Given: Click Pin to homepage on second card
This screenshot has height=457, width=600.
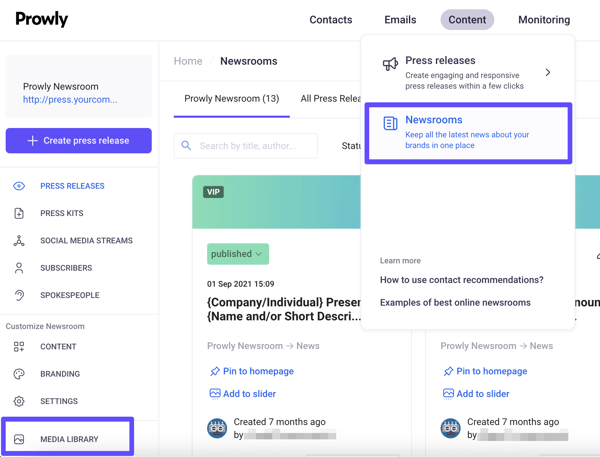Looking at the screenshot, I should click(492, 371).
